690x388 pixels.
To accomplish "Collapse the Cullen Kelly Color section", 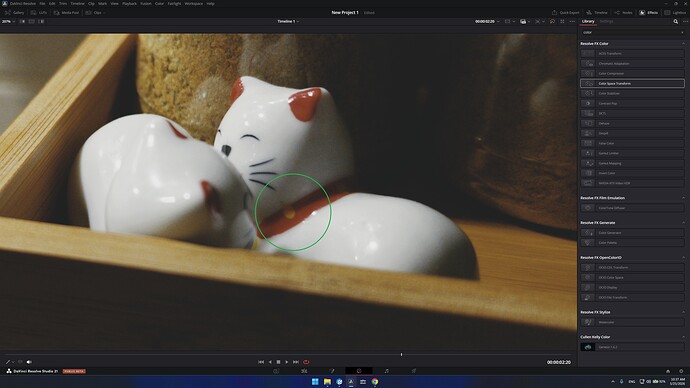I will (683, 337).
